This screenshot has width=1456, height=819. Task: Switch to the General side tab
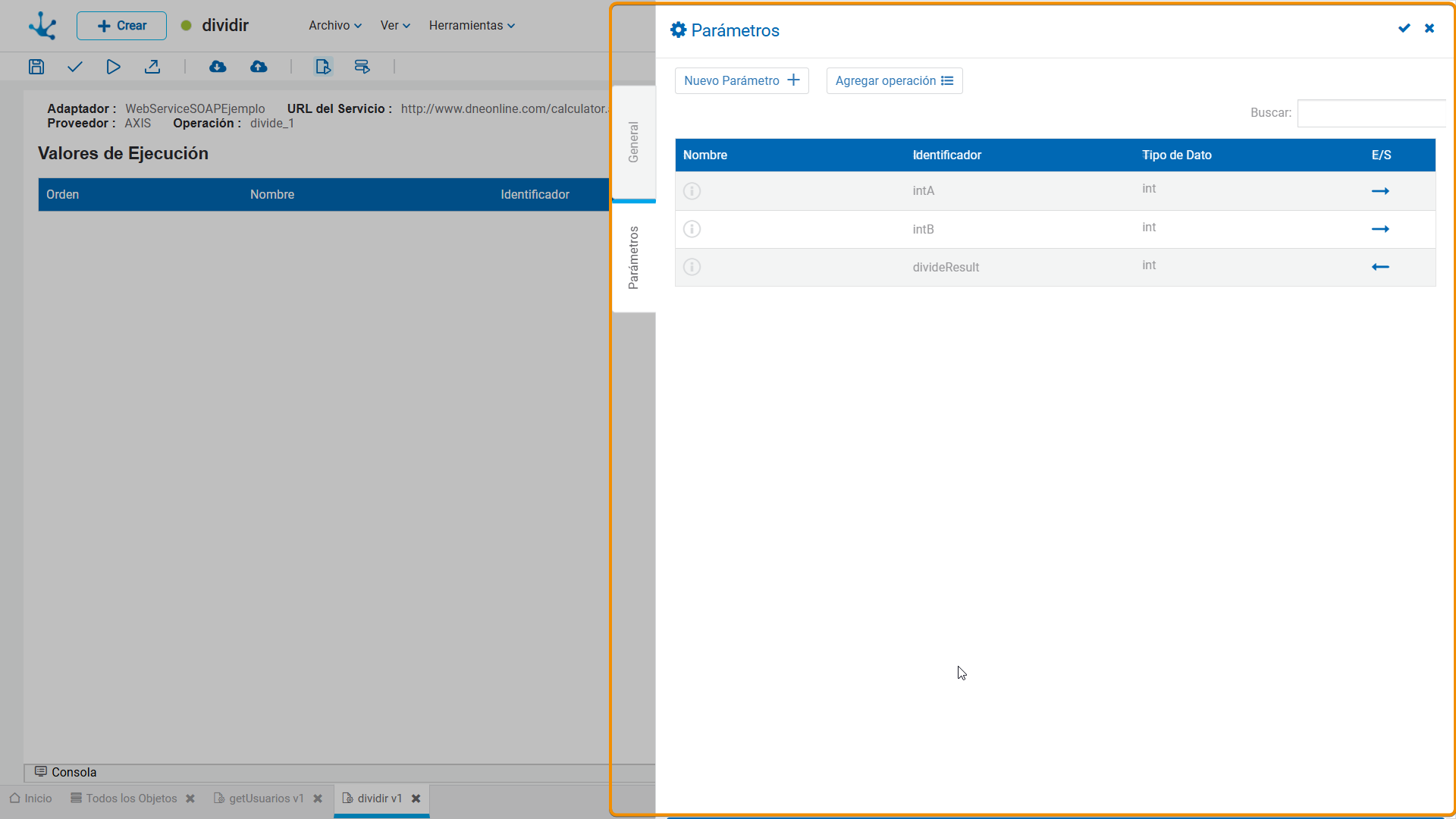pos(634,143)
